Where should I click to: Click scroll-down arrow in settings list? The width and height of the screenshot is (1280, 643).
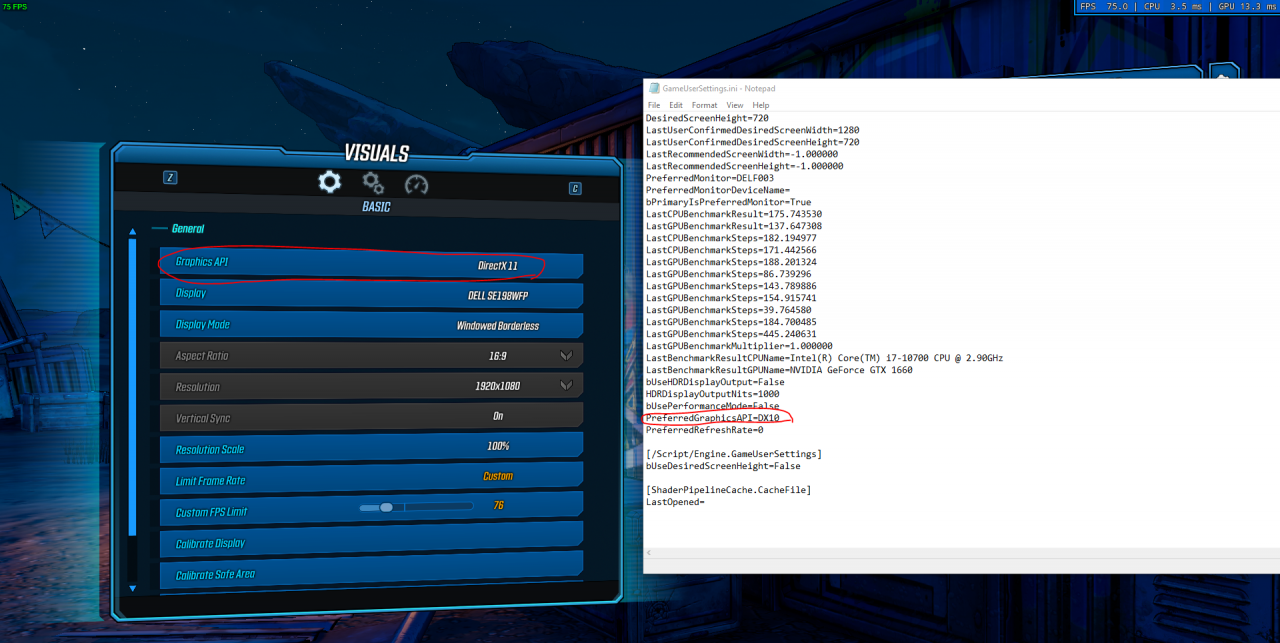[132, 588]
